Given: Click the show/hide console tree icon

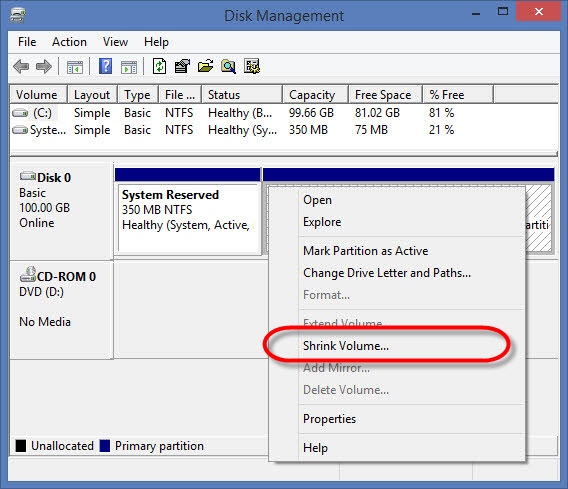Looking at the screenshot, I should pyautogui.click(x=75, y=67).
